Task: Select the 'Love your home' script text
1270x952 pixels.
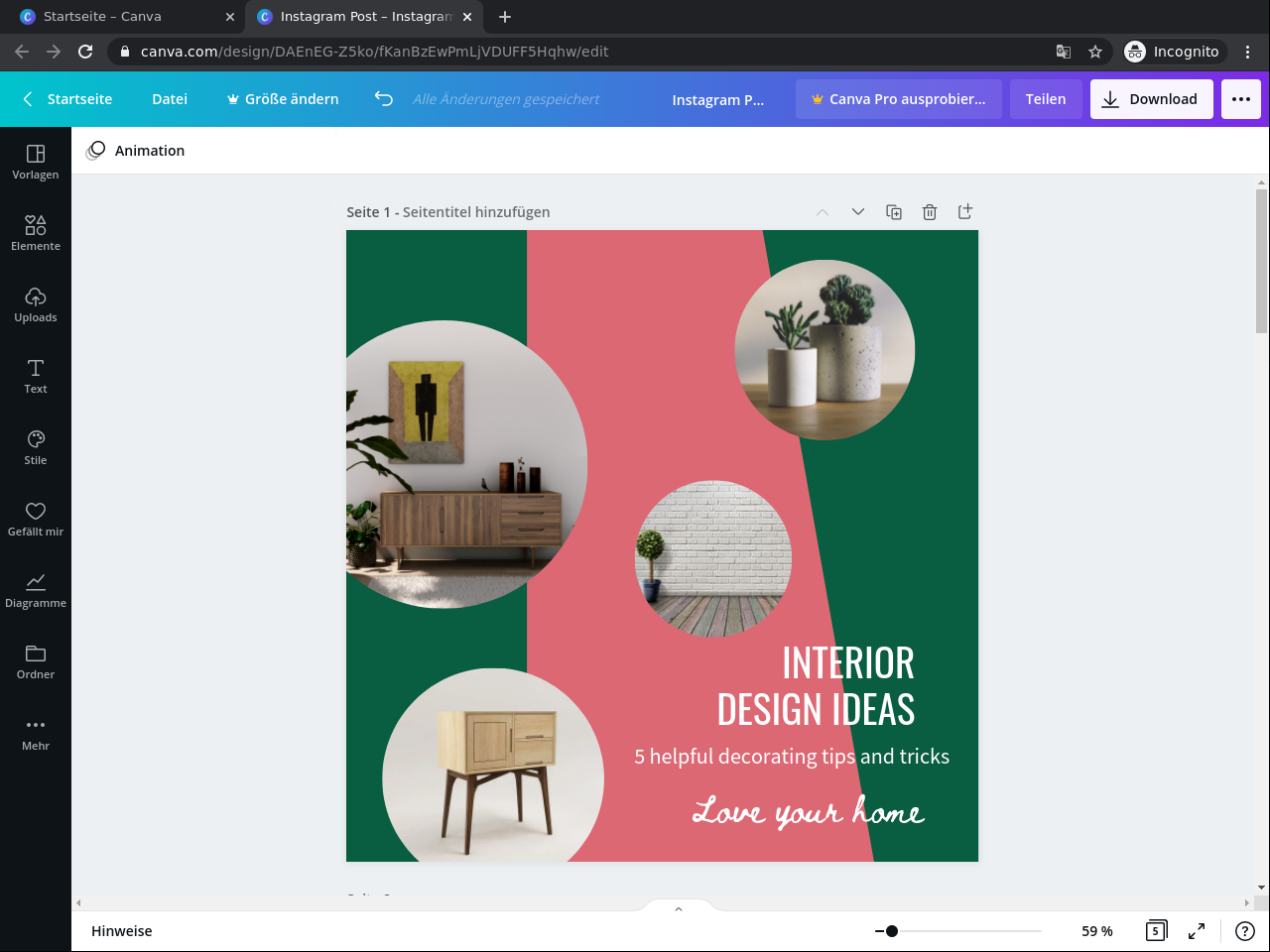Action: click(808, 812)
